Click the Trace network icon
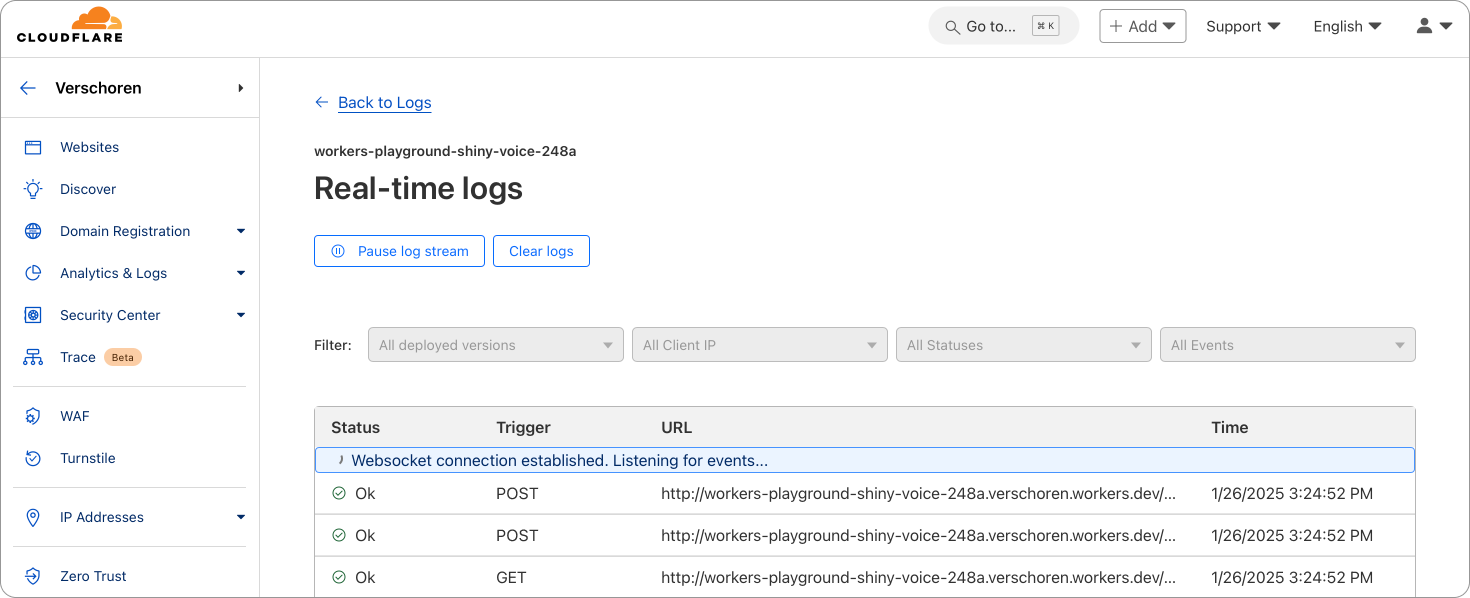The width and height of the screenshot is (1470, 598). pyautogui.click(x=33, y=357)
